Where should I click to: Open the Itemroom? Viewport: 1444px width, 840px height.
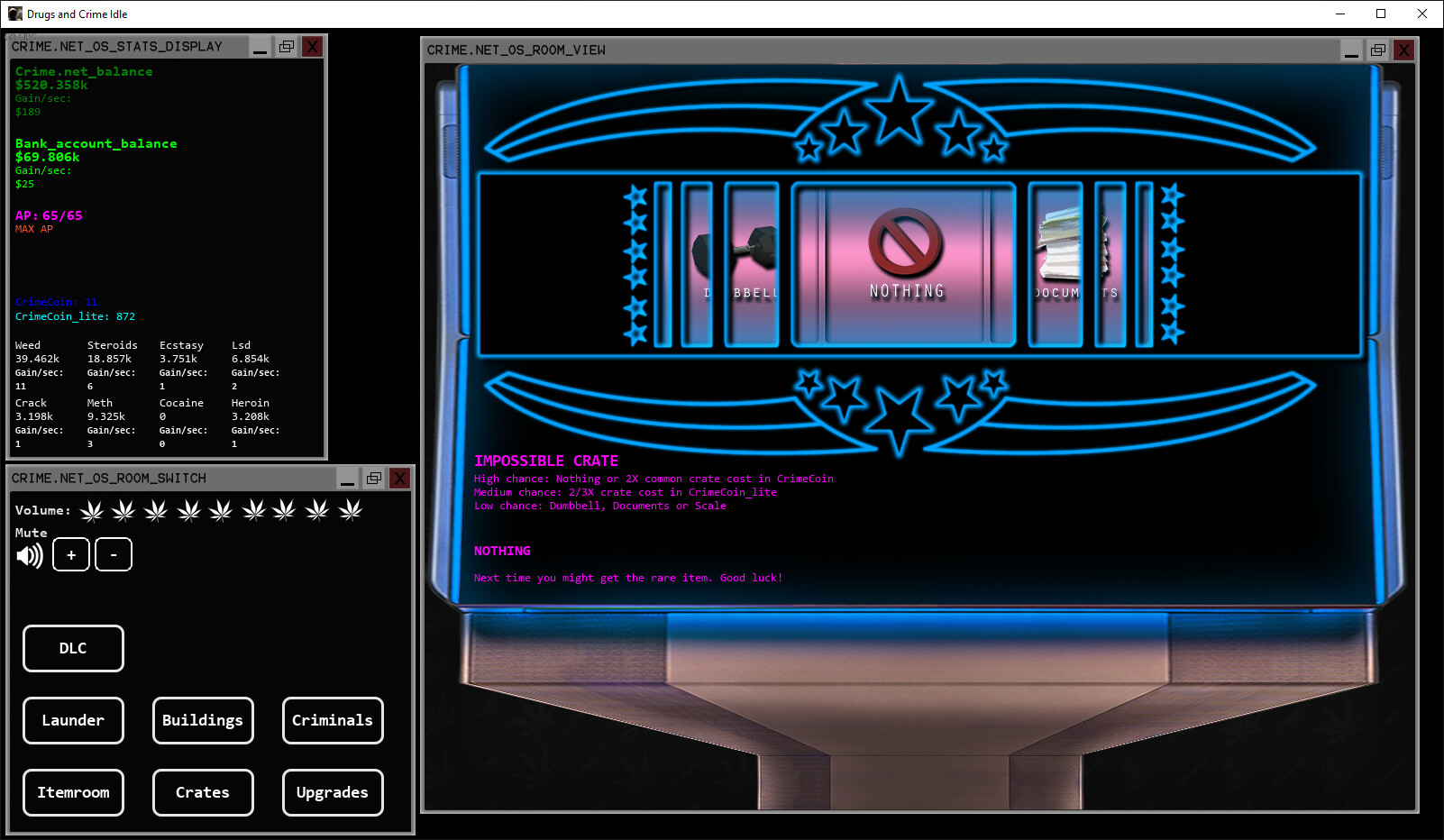[73, 792]
